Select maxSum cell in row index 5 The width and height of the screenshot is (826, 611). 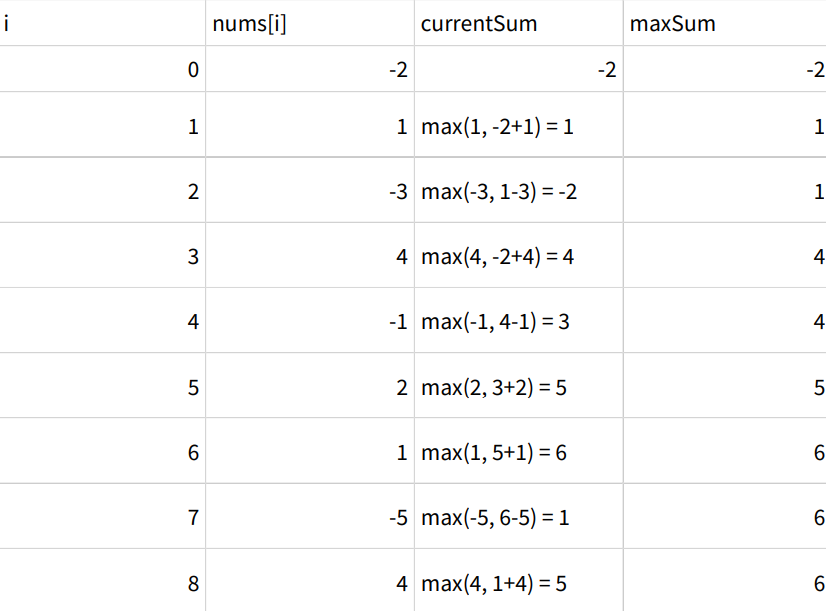724,387
